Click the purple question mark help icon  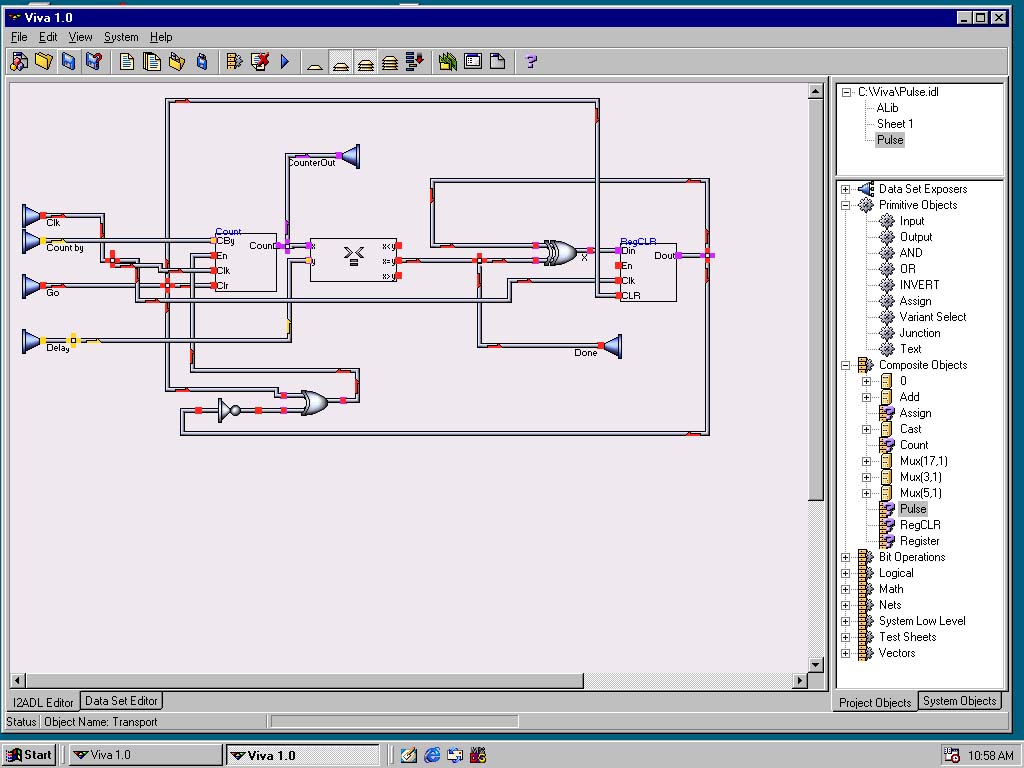pyautogui.click(x=531, y=62)
